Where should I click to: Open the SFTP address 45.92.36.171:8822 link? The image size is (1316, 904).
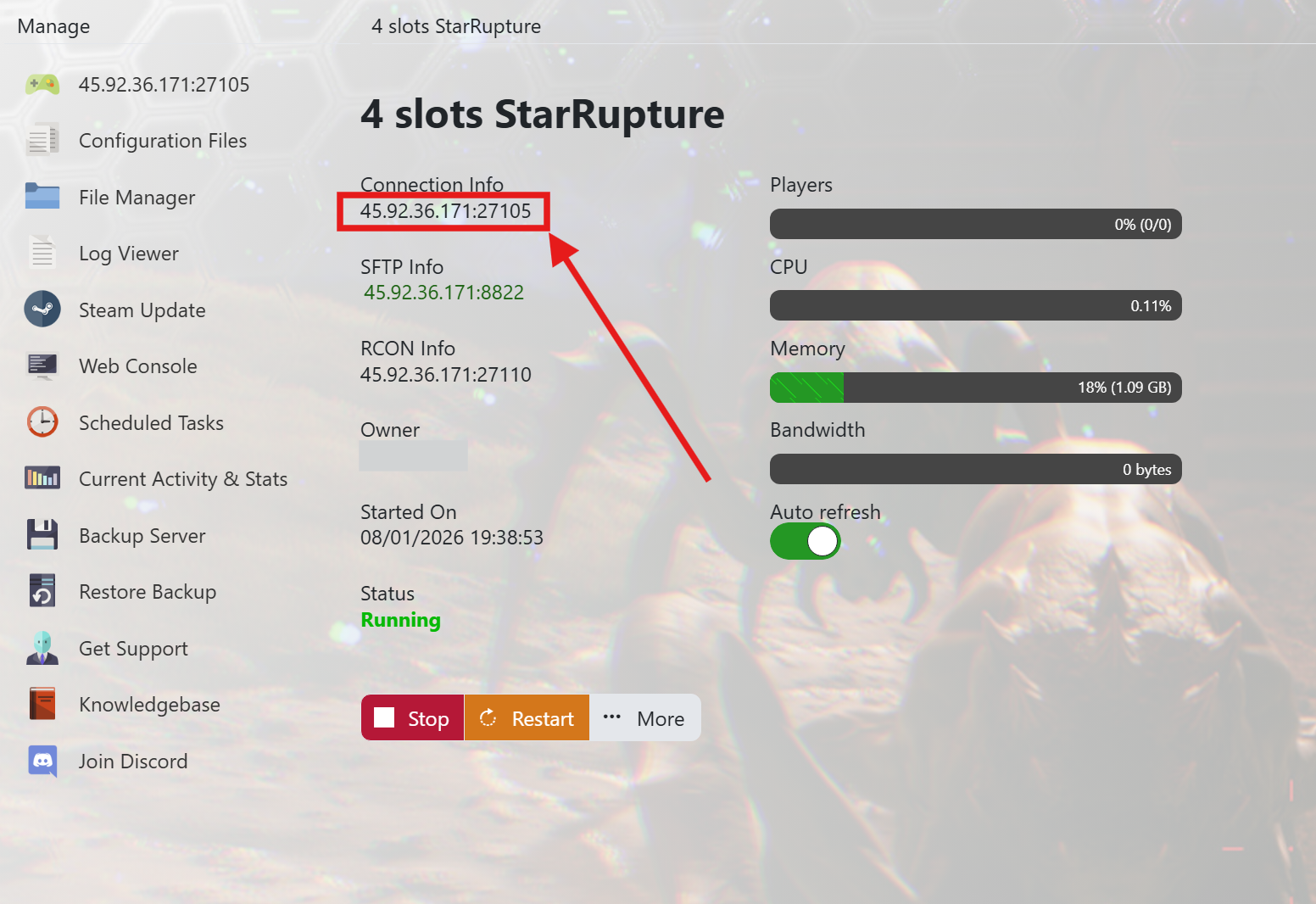coord(443,293)
